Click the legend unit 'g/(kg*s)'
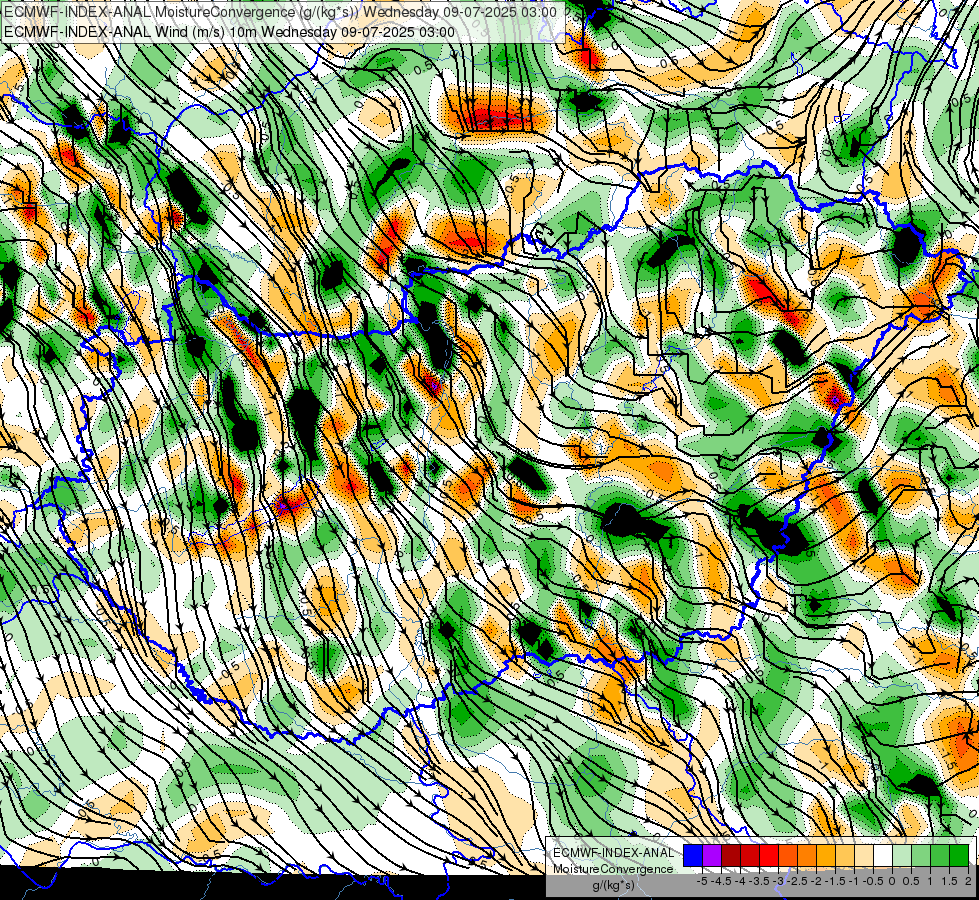 pos(613,885)
